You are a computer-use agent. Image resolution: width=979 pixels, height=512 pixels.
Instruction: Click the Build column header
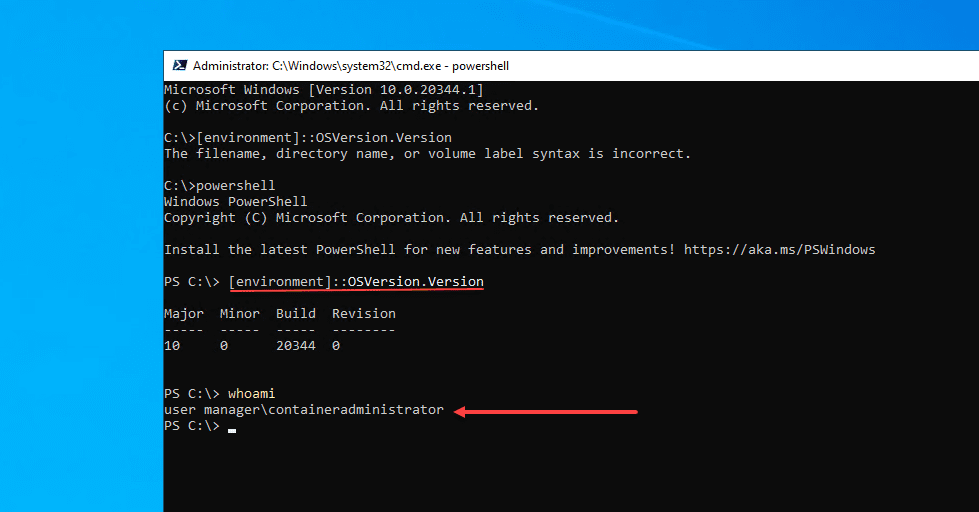click(295, 314)
